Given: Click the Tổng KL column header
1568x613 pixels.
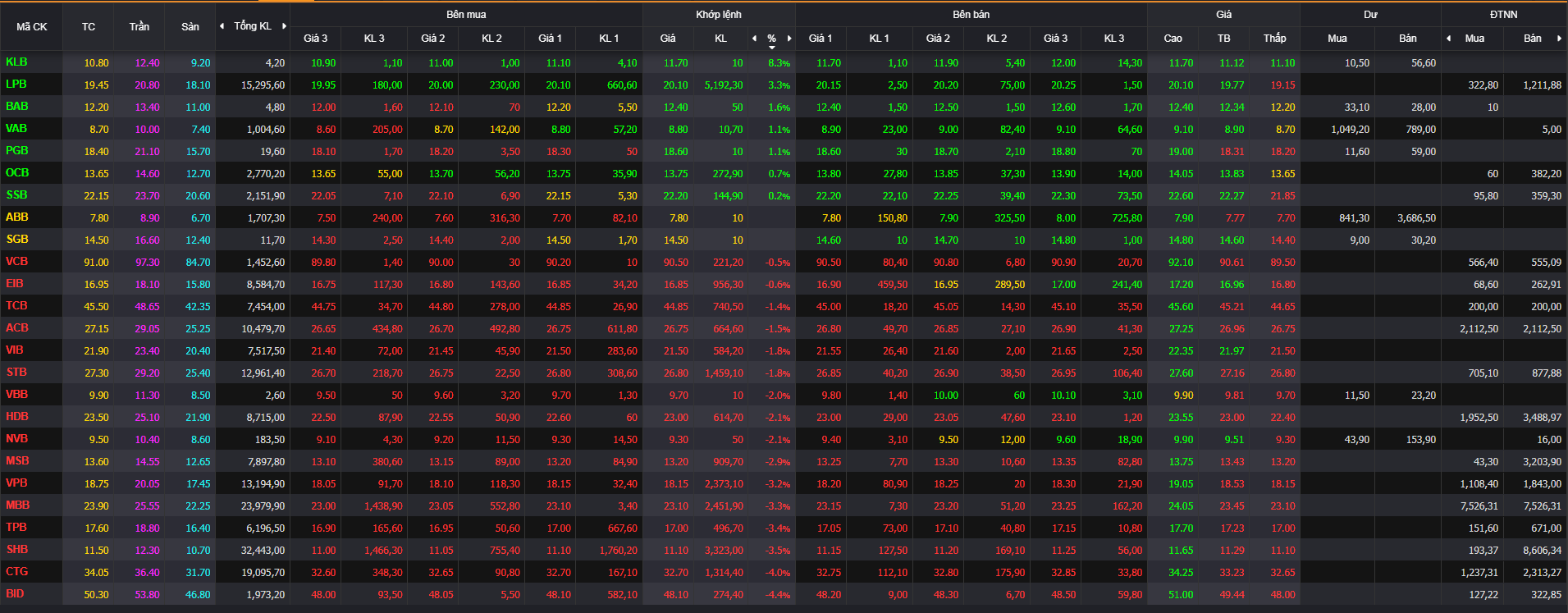Looking at the screenshot, I should pos(253,26).
